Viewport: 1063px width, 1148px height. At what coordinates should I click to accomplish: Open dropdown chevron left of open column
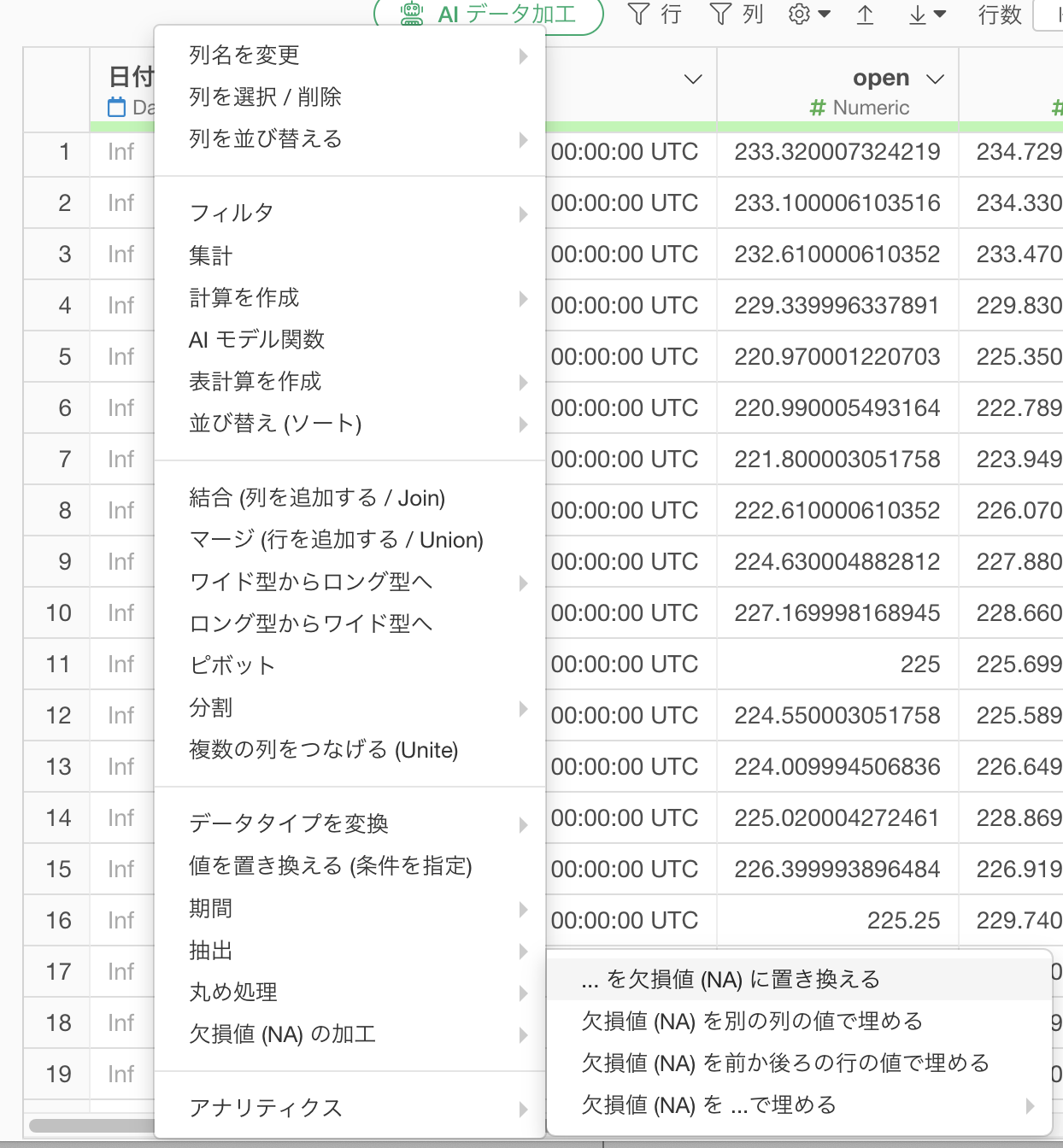pos(693,79)
